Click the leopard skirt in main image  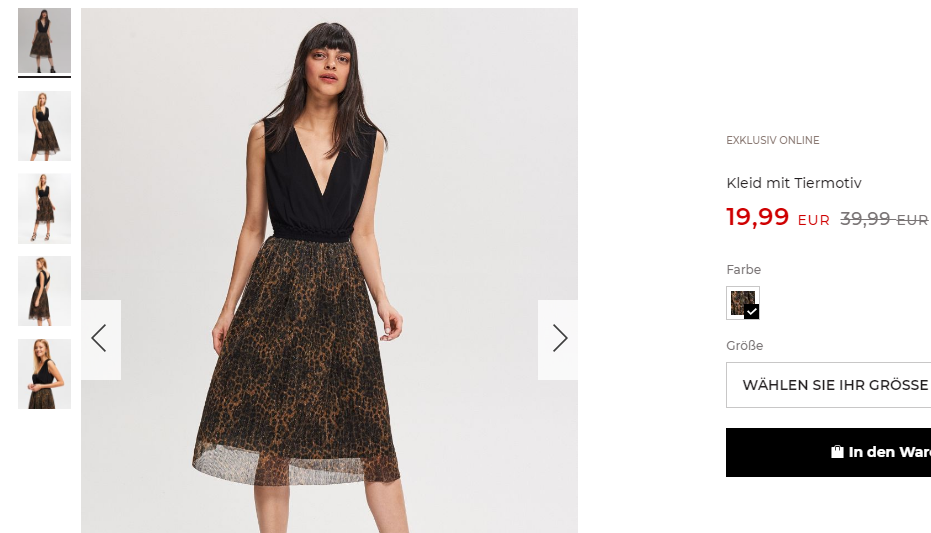point(297,362)
